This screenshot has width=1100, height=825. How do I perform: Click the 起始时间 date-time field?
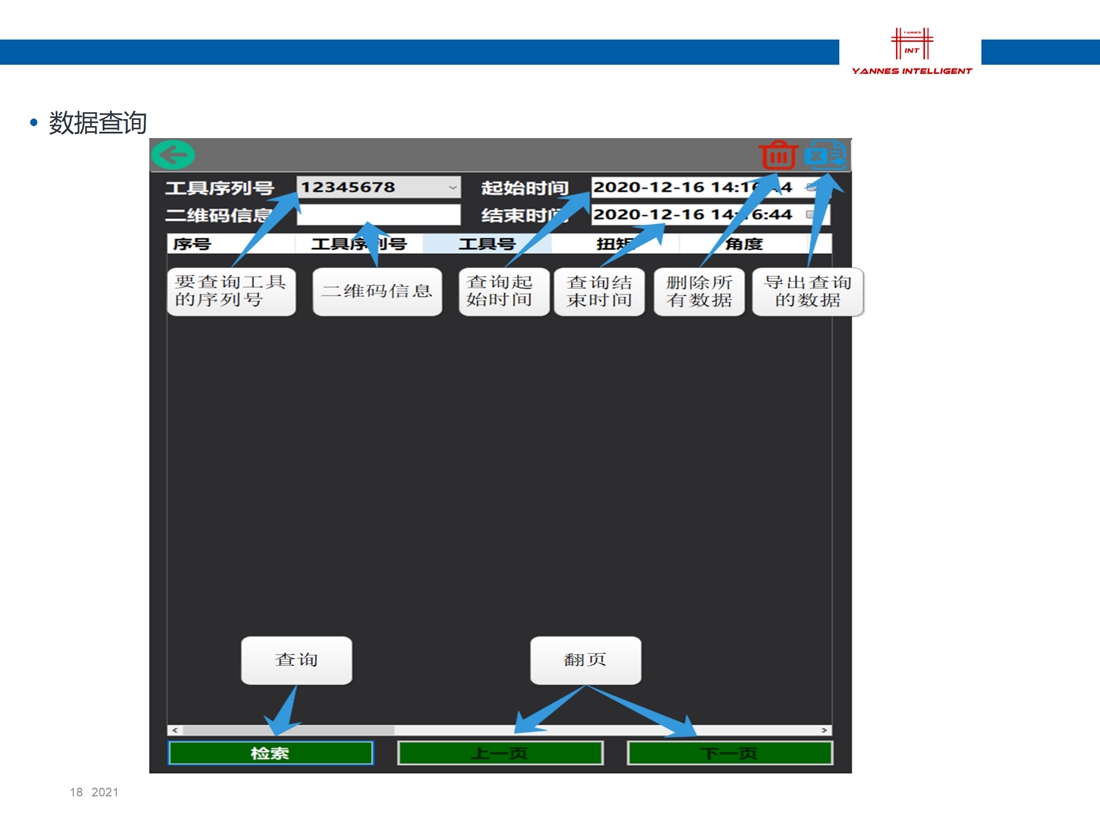(711, 187)
